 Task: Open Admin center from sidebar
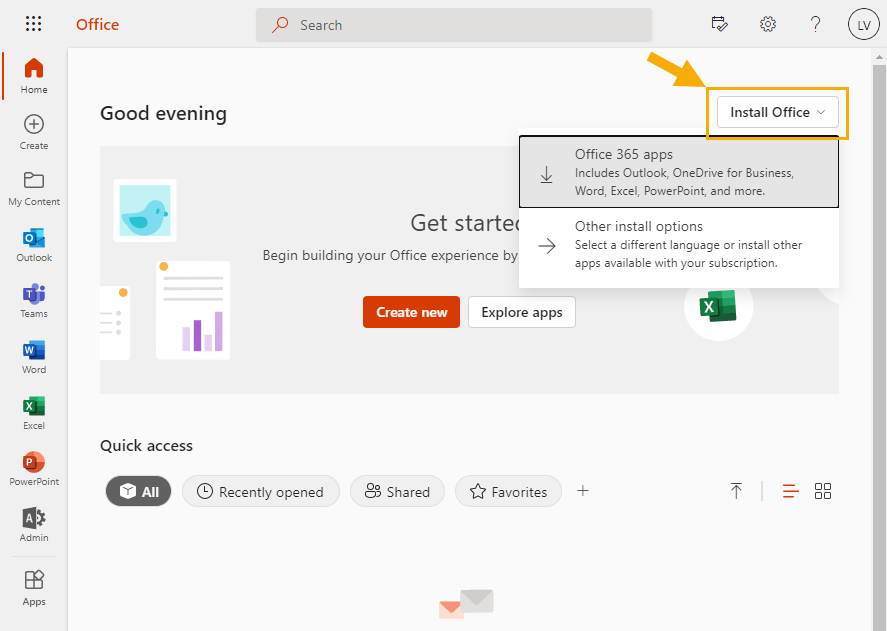[x=34, y=525]
